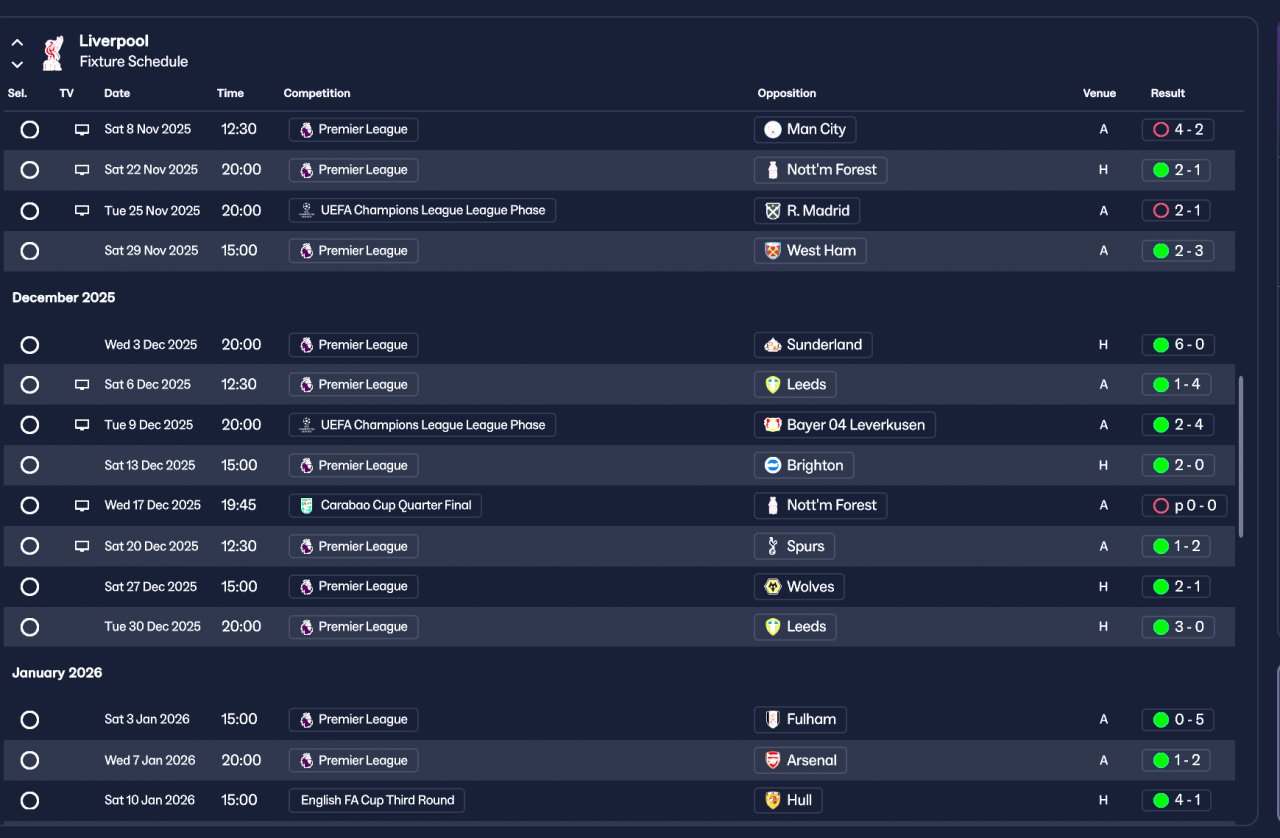Sort by the Competition column header
The width and height of the screenshot is (1280, 838).
(317, 94)
